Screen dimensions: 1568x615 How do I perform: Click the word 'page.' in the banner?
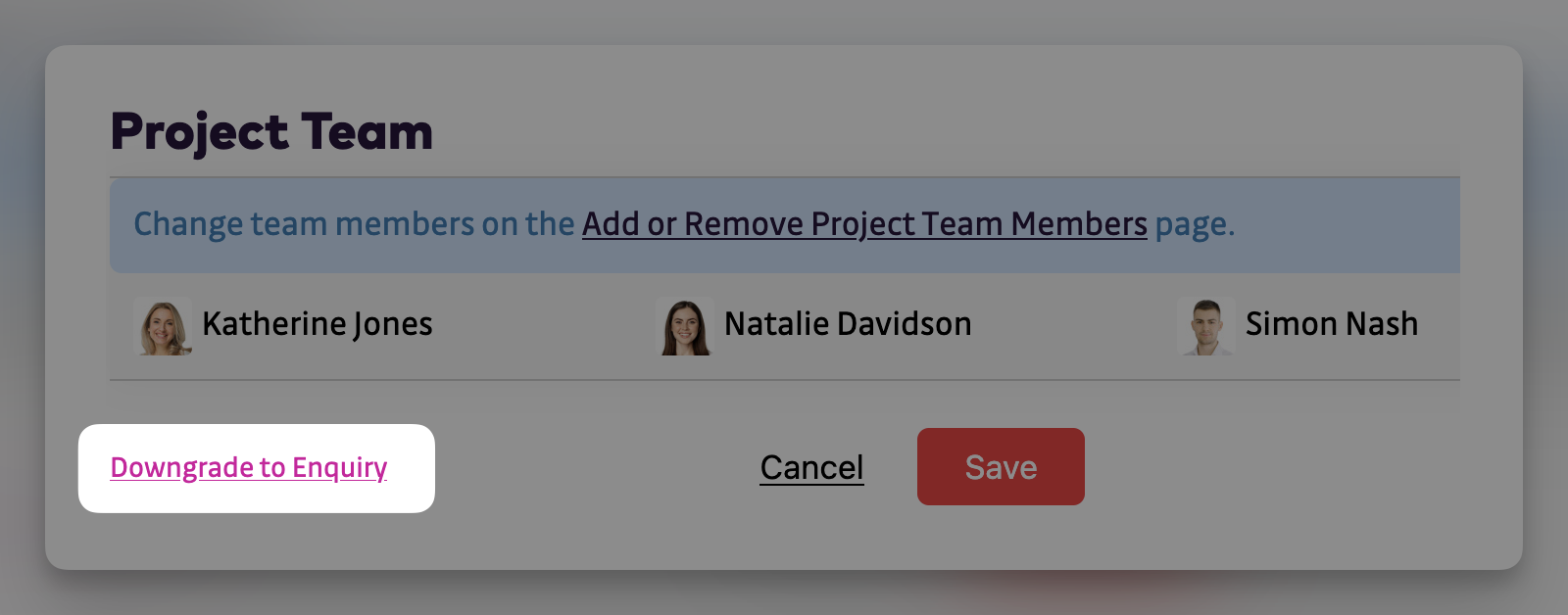point(1195,224)
